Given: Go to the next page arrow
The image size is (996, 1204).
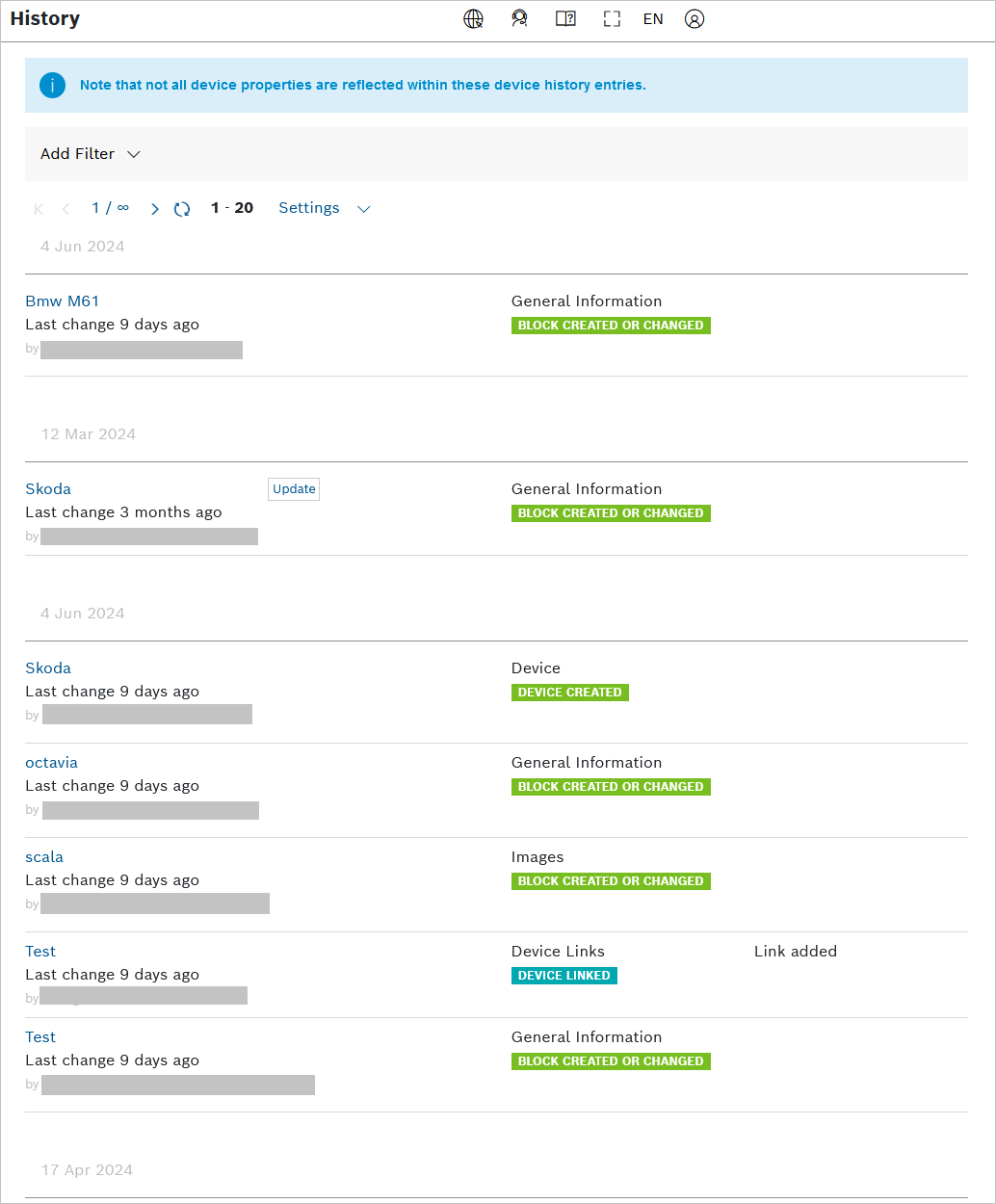Looking at the screenshot, I should [x=155, y=209].
